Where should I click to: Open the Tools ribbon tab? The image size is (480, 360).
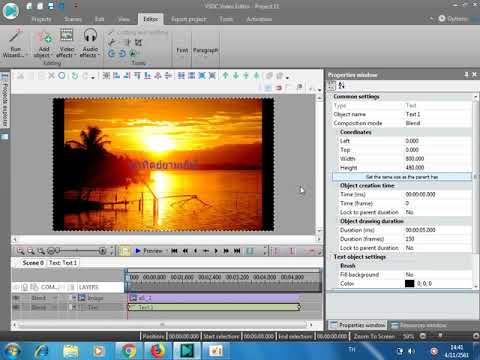click(226, 19)
